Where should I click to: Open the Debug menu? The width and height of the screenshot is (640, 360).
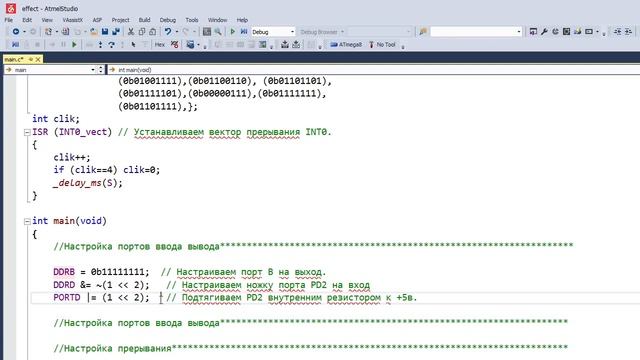pos(167,20)
